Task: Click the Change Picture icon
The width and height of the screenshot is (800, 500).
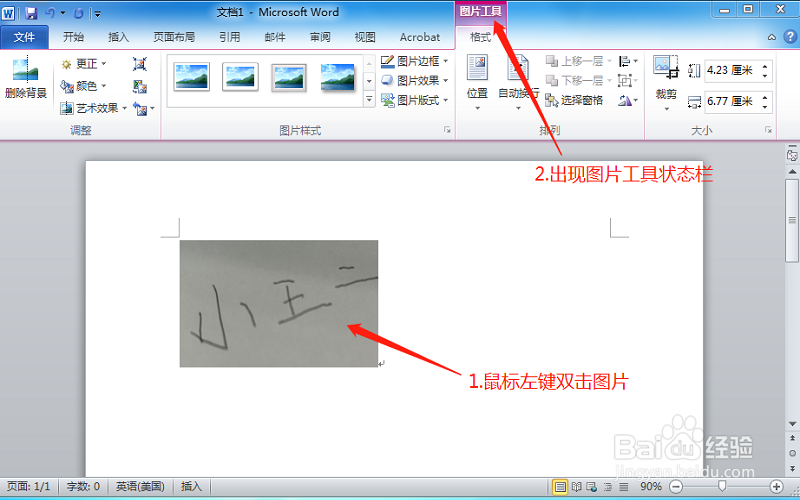Action: (140, 86)
